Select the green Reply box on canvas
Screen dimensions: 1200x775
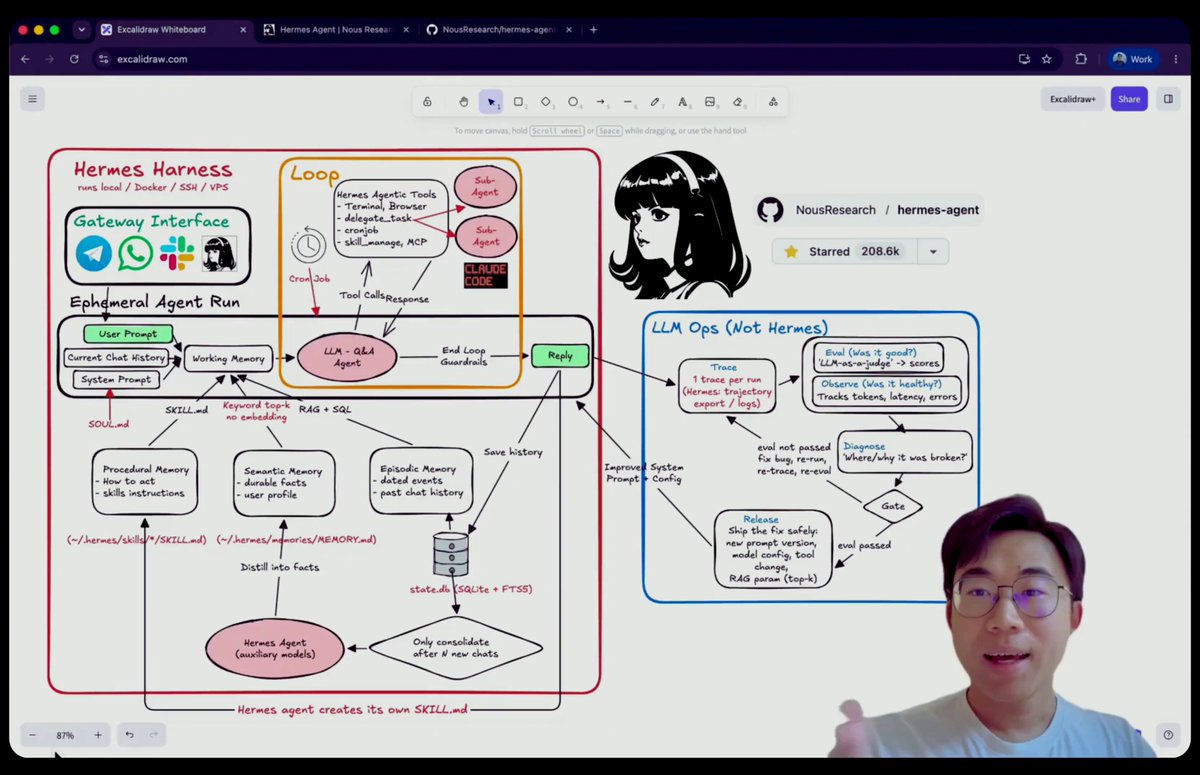(560, 356)
